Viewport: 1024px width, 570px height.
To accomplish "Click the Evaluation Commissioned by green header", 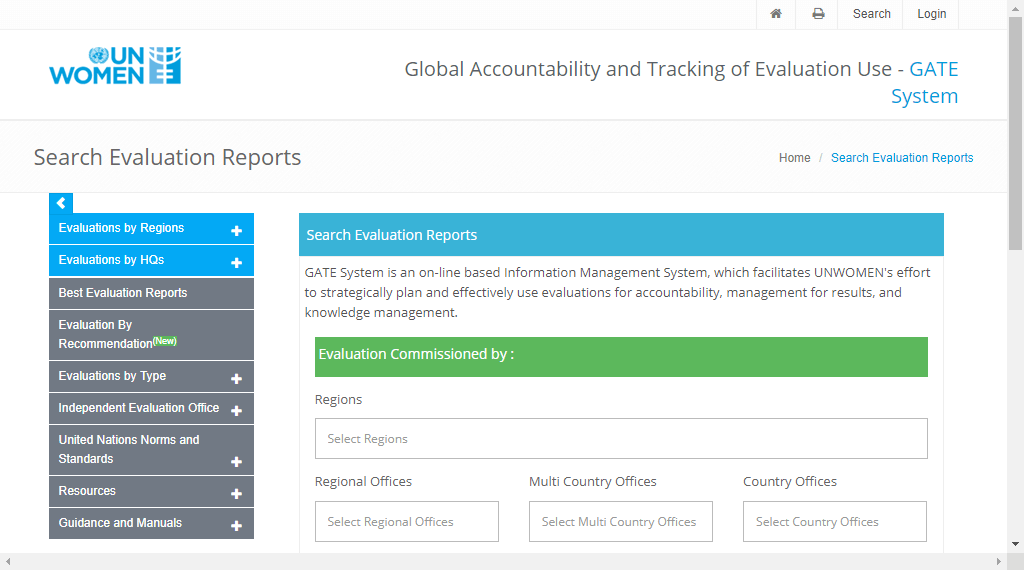I will [x=621, y=356].
